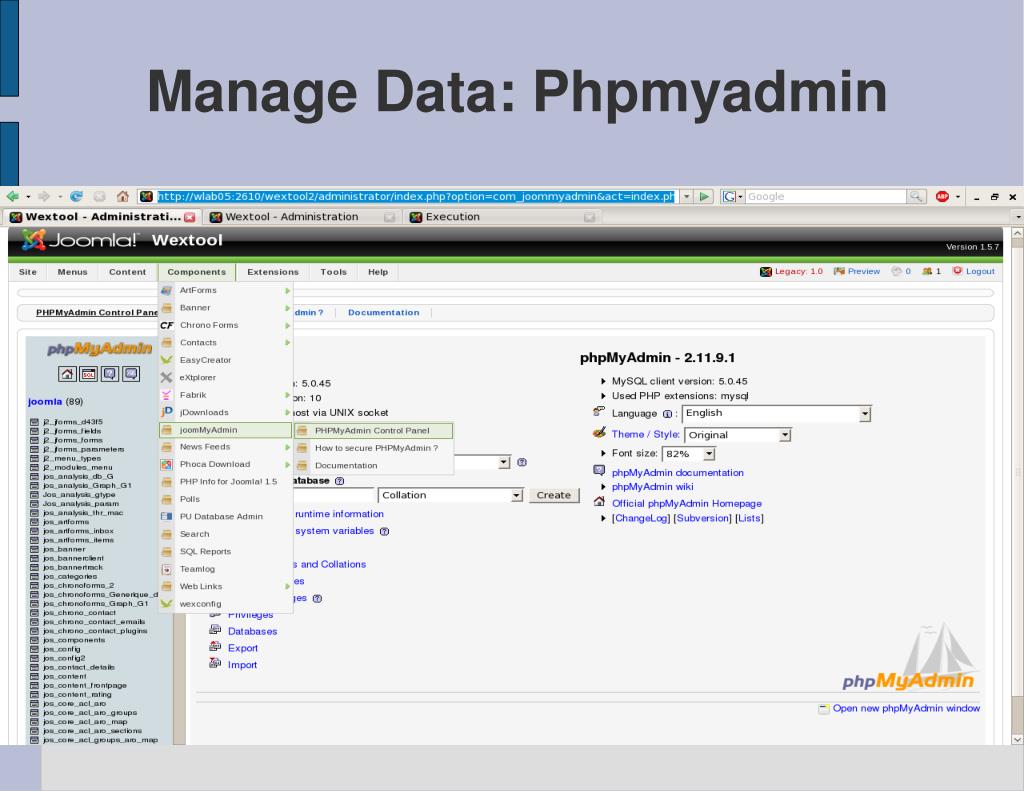Open the ChangeLog link
1024x791 pixels.
coord(641,518)
